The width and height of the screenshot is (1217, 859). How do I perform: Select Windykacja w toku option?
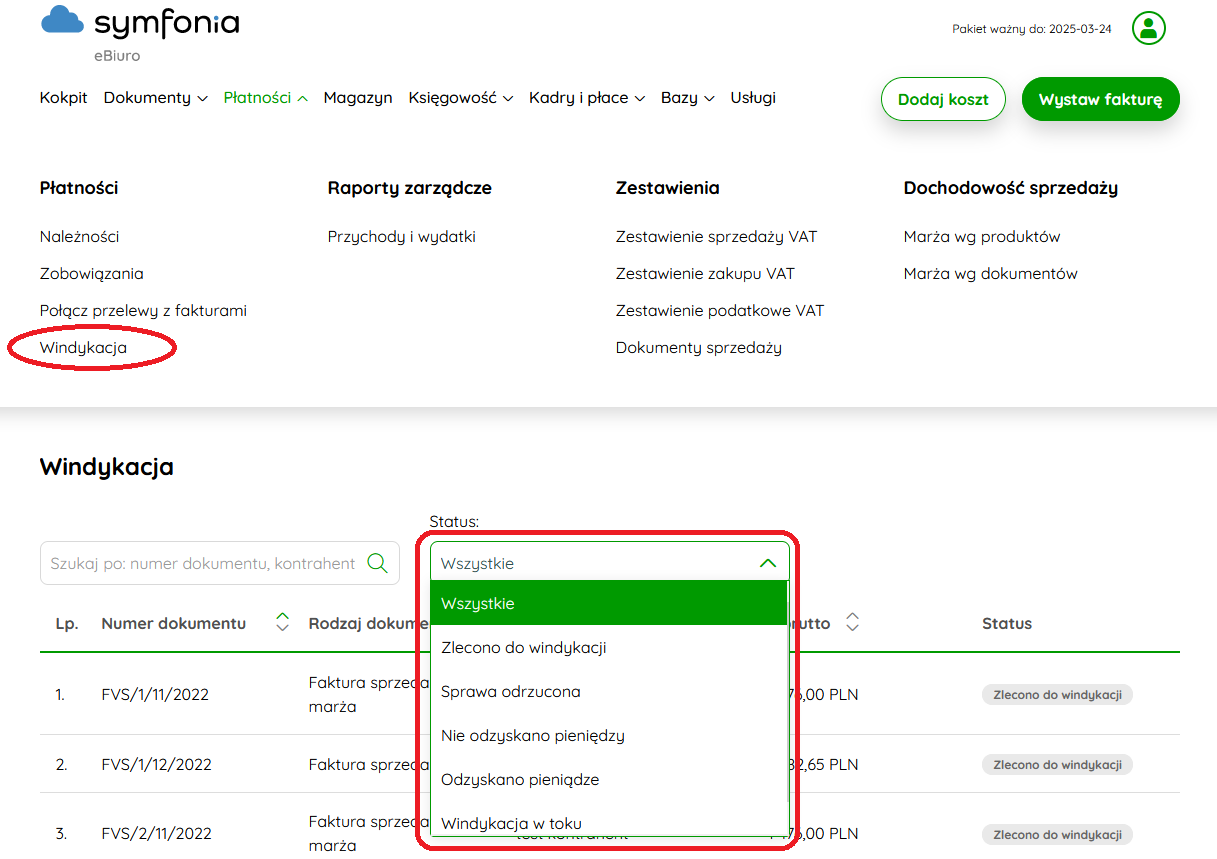609,820
